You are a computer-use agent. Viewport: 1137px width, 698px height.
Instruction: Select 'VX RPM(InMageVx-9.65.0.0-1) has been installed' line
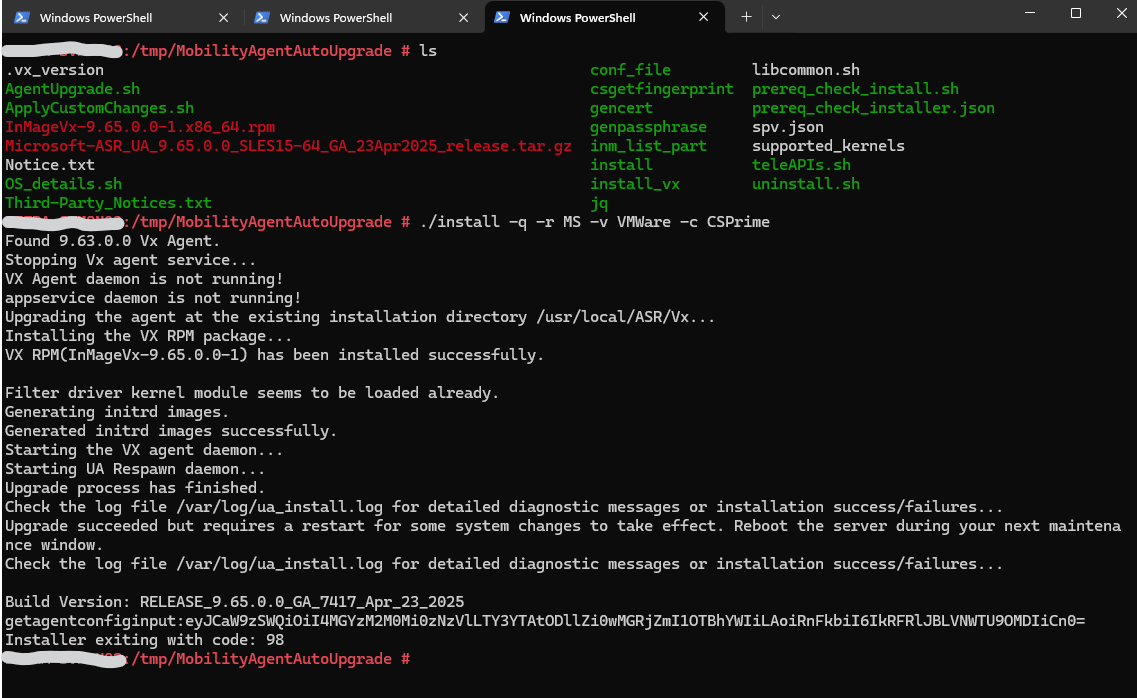tap(274, 354)
